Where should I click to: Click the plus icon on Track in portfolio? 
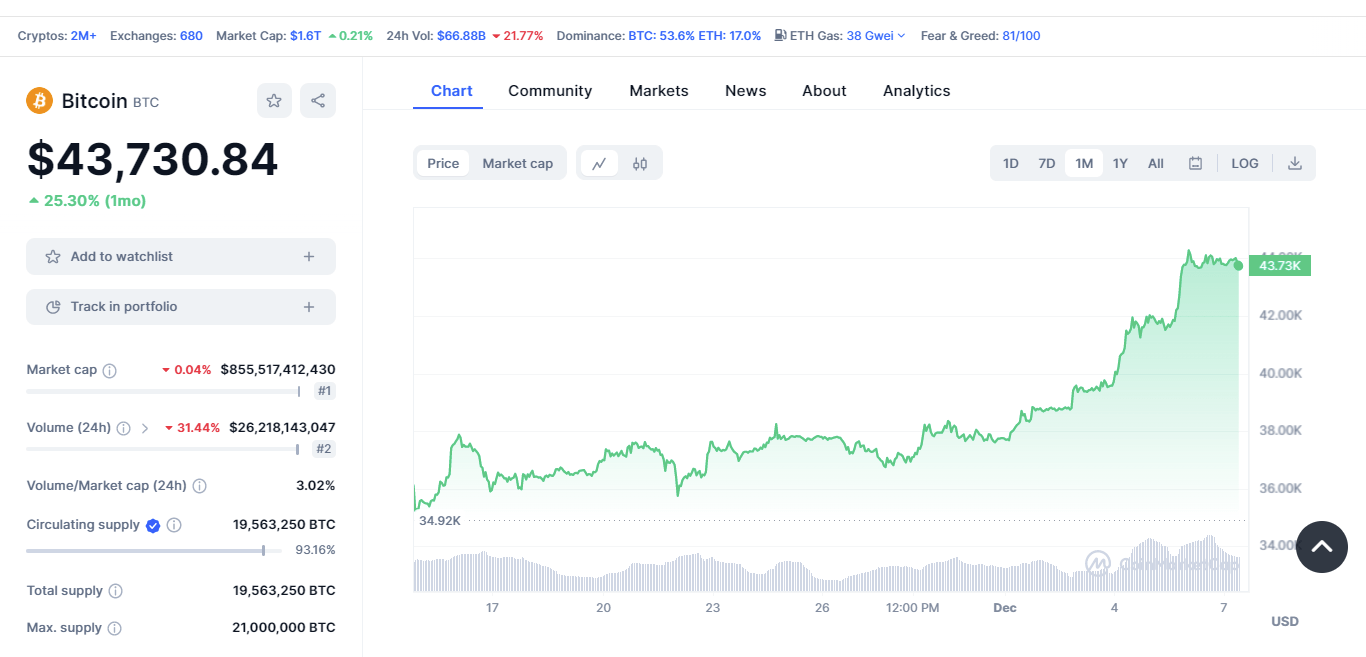(309, 307)
